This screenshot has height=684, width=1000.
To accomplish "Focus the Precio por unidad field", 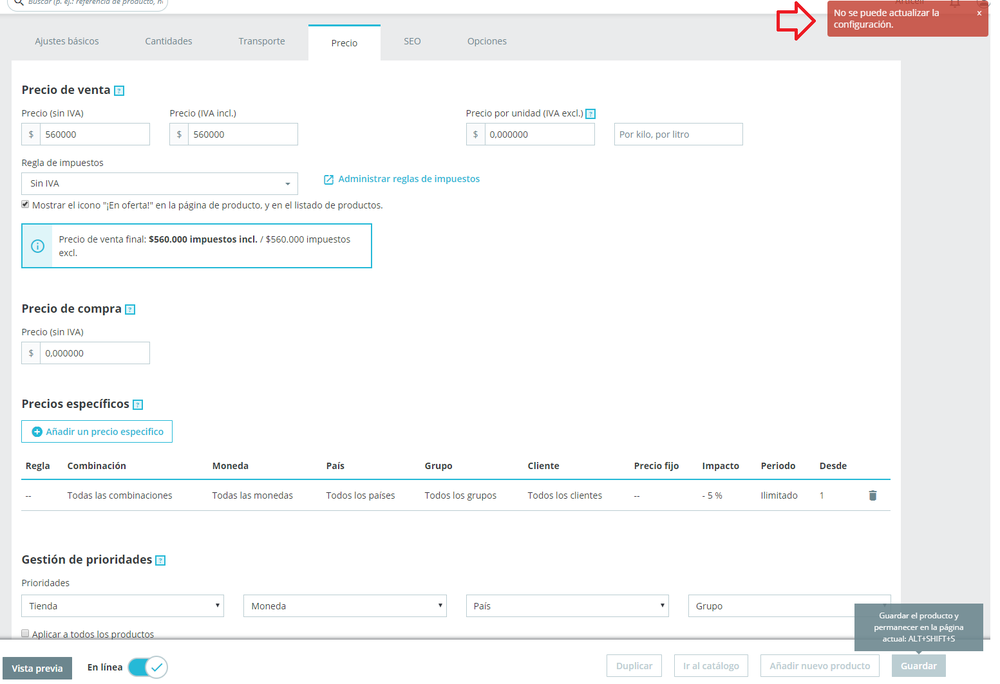I will 540,135.
